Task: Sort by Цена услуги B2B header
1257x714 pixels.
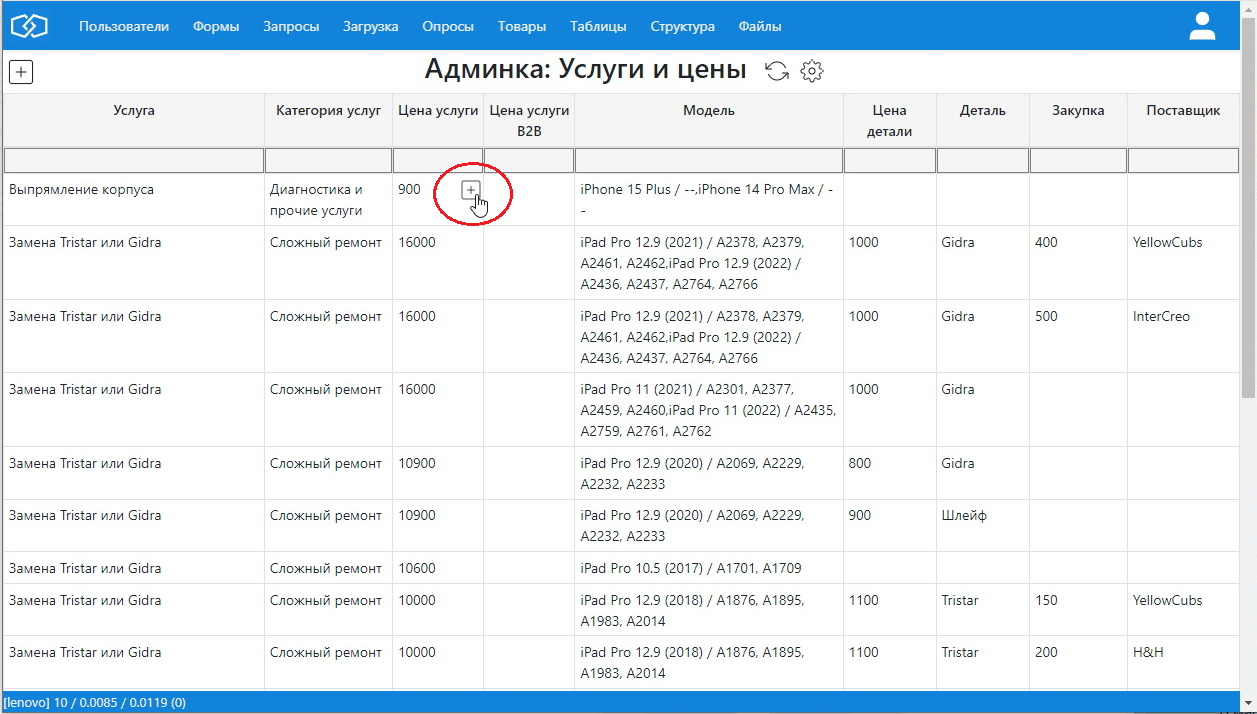Action: (529, 120)
